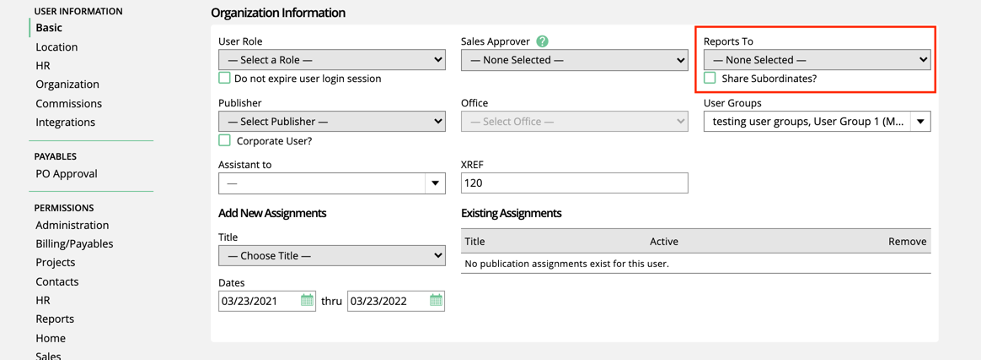982x360 pixels.
Task: Open the Select Publisher dropdown
Action: pos(332,121)
